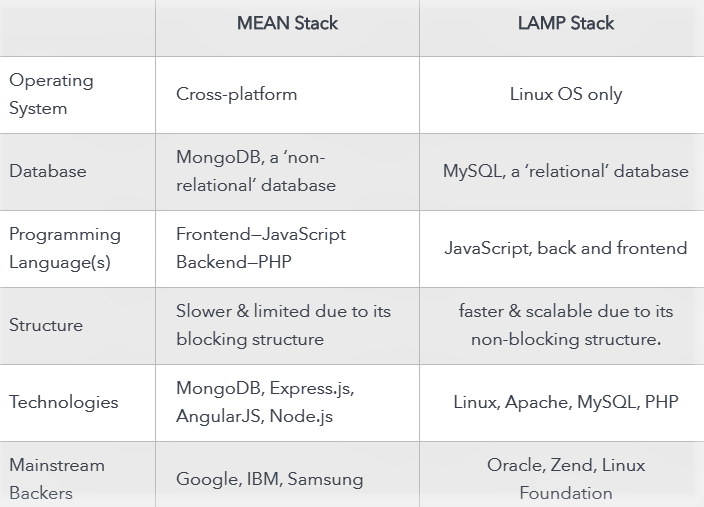The image size is (704, 507).
Task: Select the Structure row label
Action: pos(46,325)
